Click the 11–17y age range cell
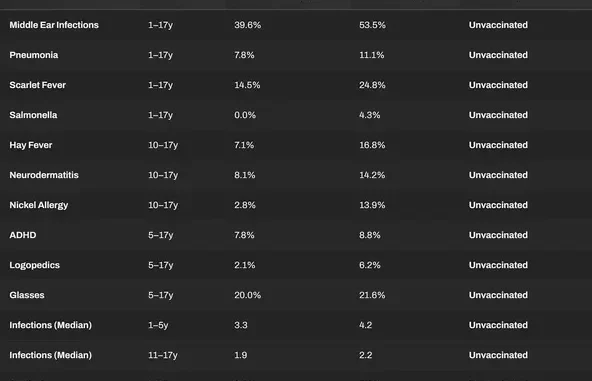 [163, 355]
